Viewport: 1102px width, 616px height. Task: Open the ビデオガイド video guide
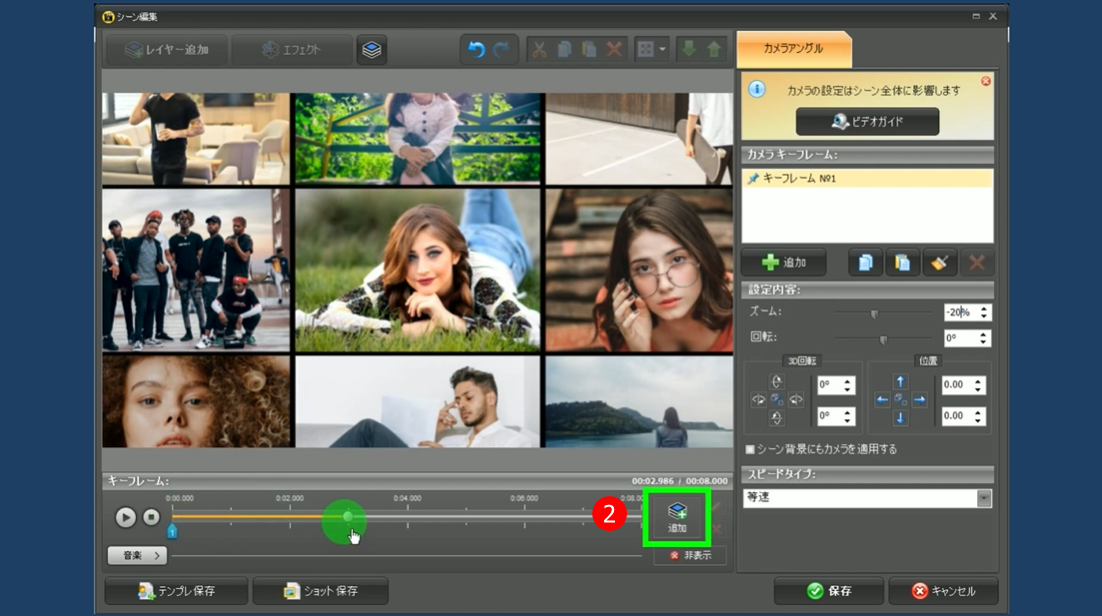tap(867, 121)
